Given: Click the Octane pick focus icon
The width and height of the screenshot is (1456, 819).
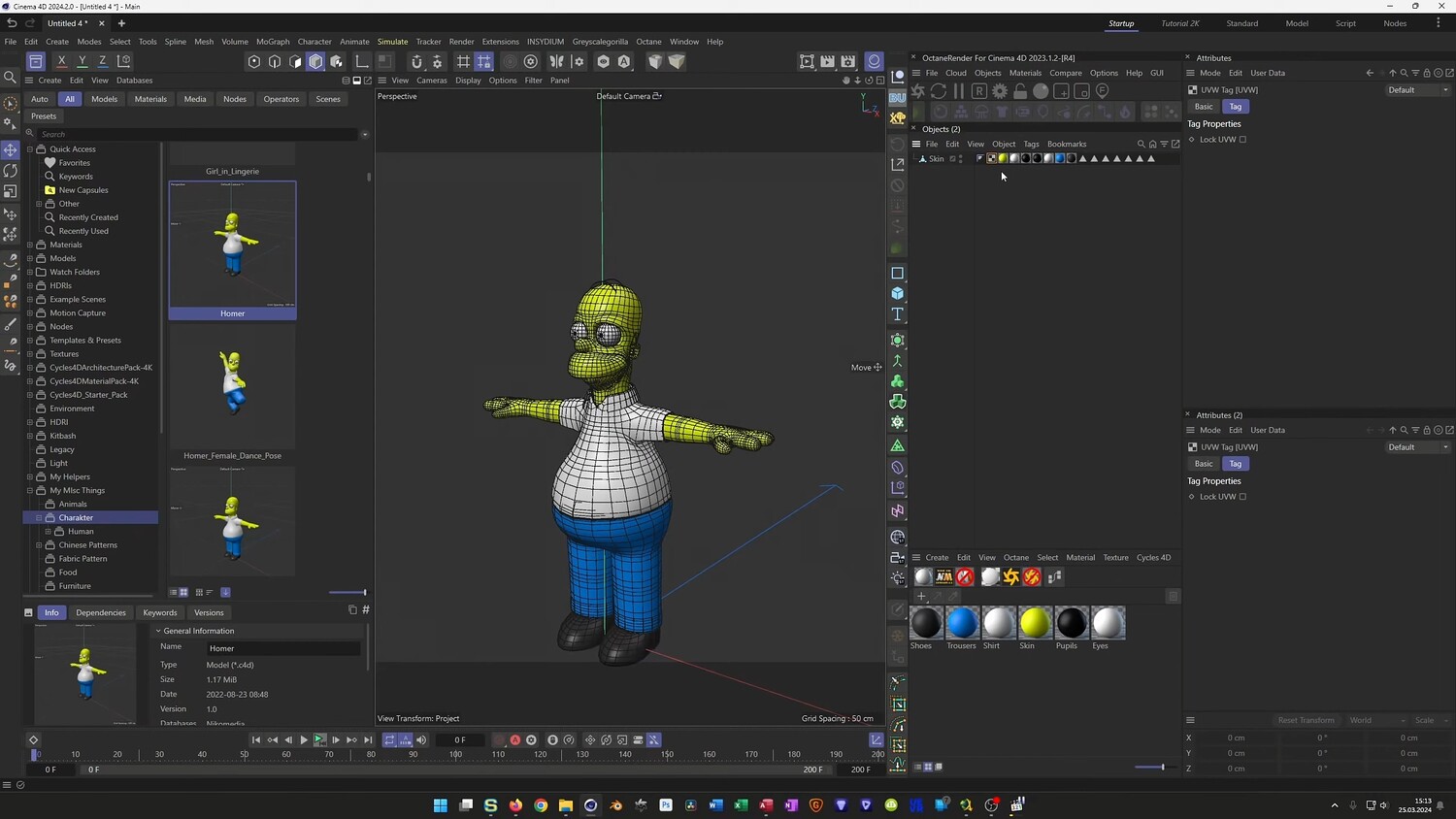Looking at the screenshot, I should 1103,91.
